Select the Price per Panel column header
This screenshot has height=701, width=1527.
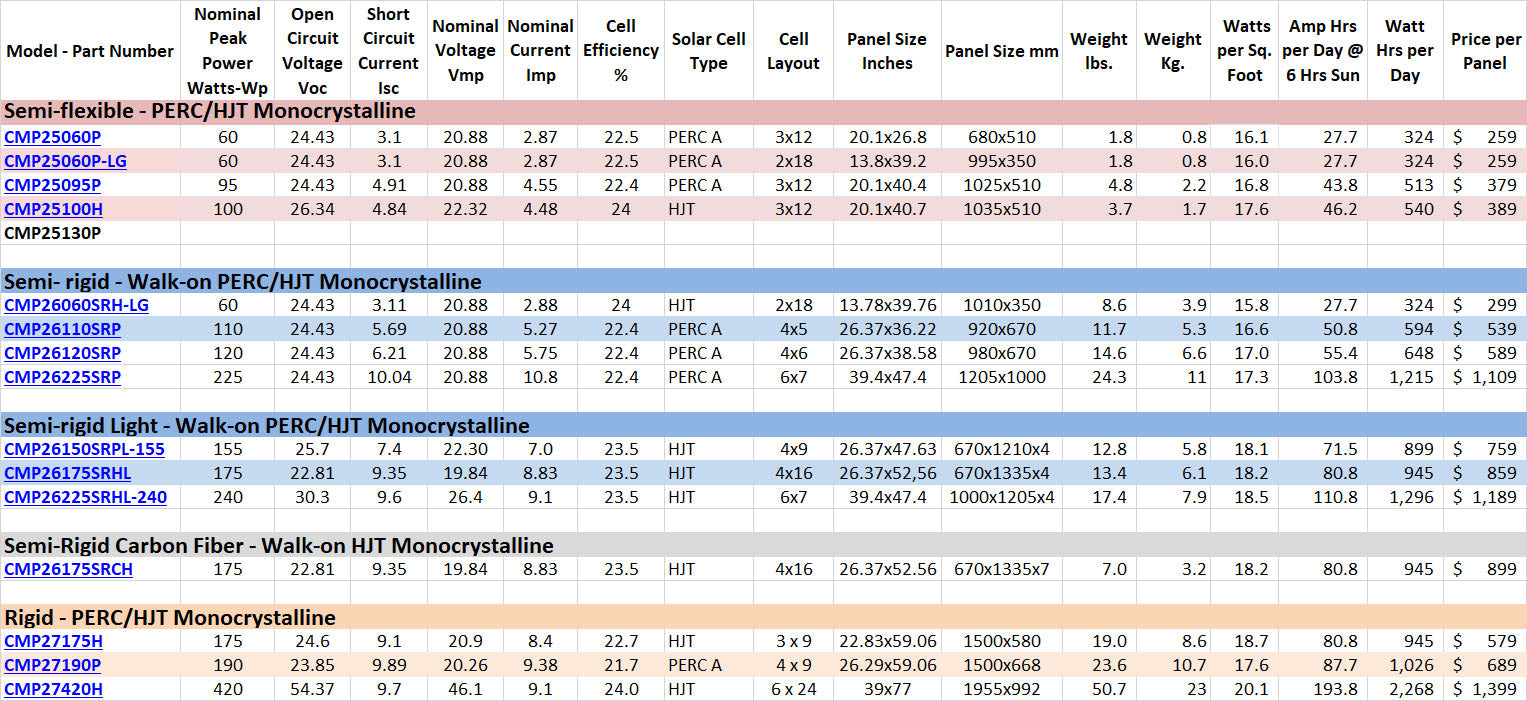pyautogui.click(x=1485, y=50)
